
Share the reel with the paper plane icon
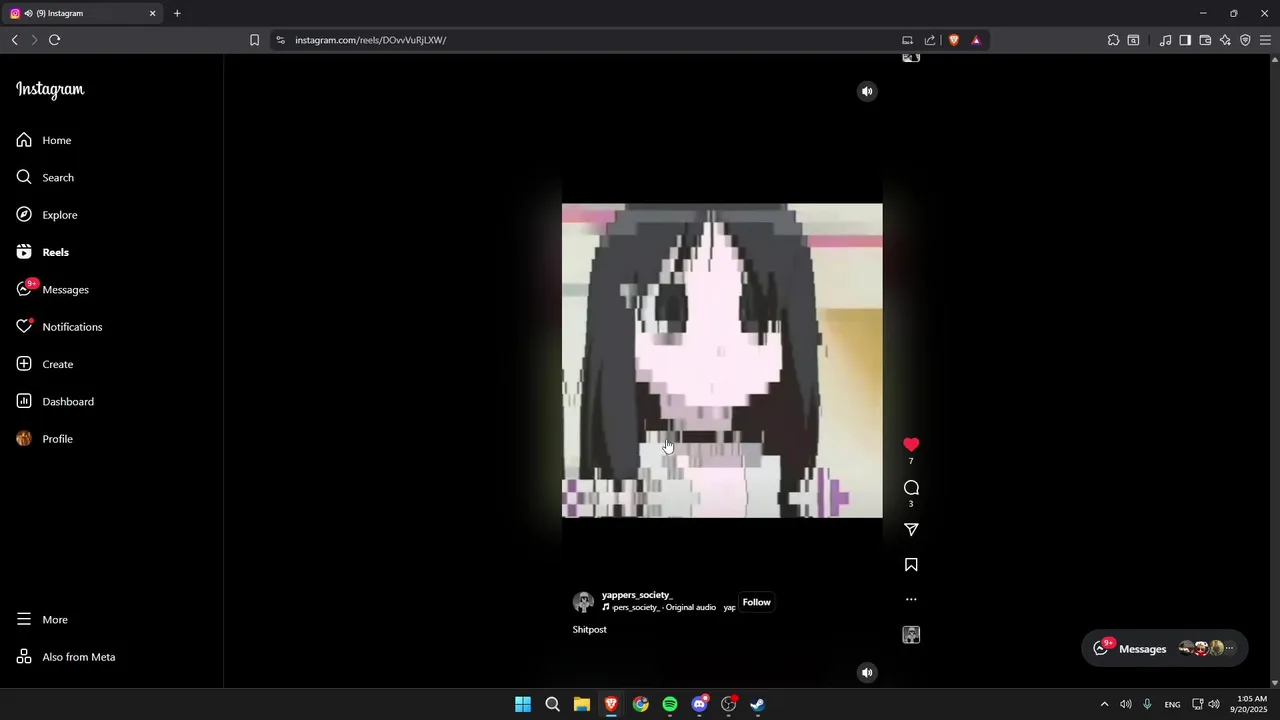911,530
